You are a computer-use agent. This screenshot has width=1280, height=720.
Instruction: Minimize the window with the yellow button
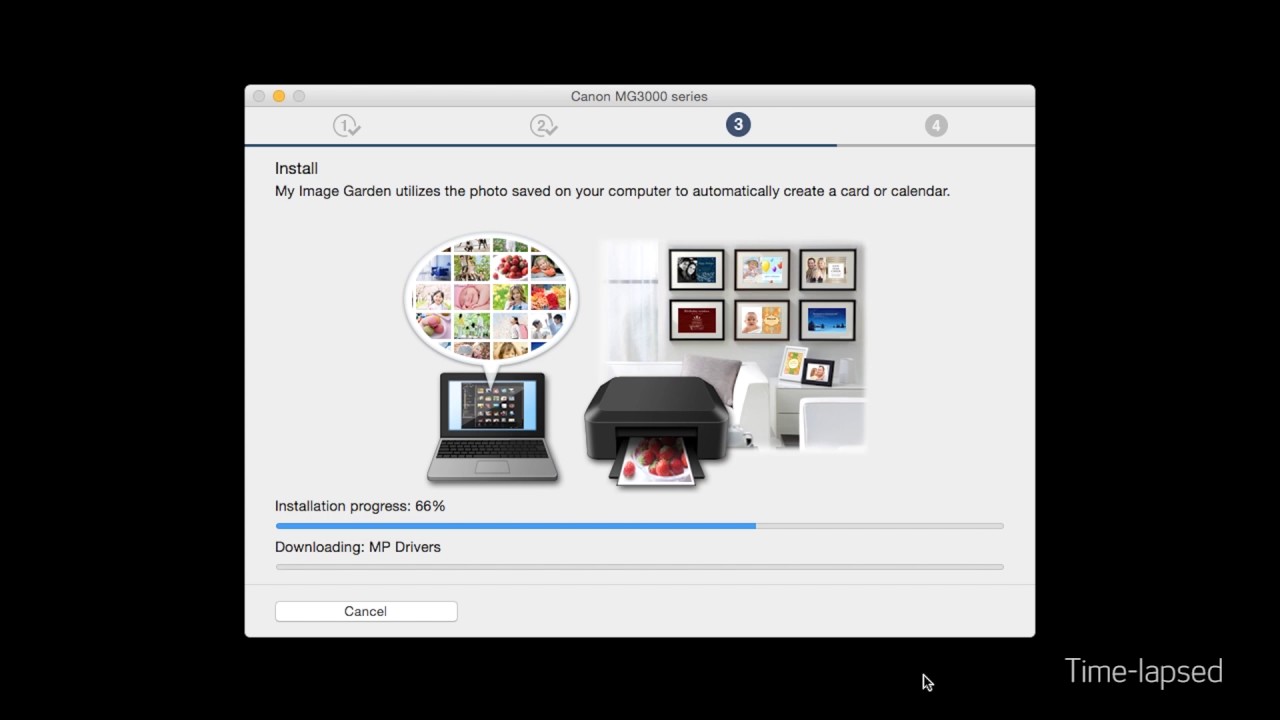click(x=279, y=96)
